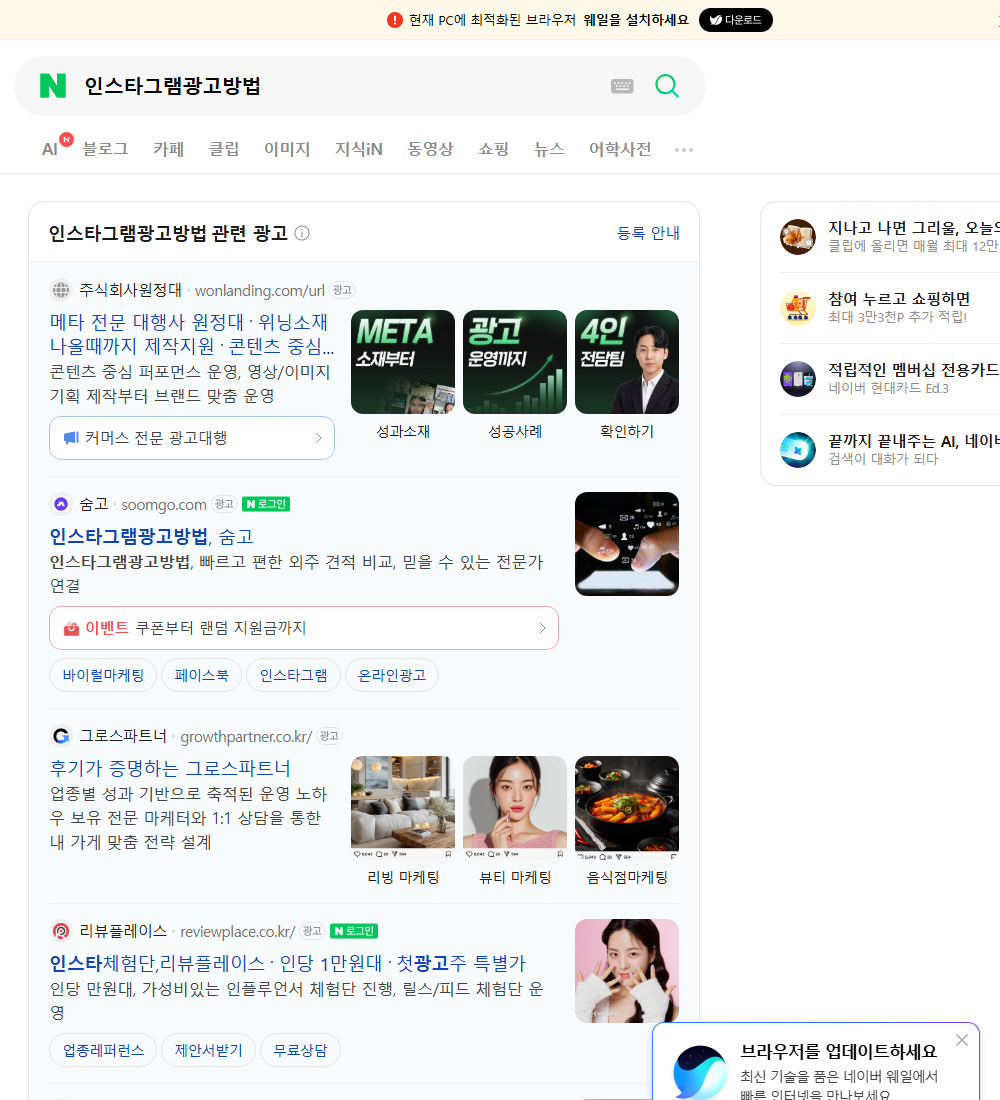Viewport: 1000px width, 1100px height.
Task: Open the 확인하기 caption link
Action: [x=627, y=431]
